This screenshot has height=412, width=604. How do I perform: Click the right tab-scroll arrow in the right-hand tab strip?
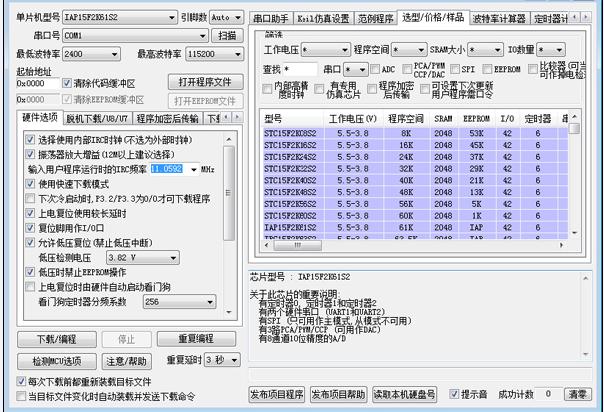point(586,17)
